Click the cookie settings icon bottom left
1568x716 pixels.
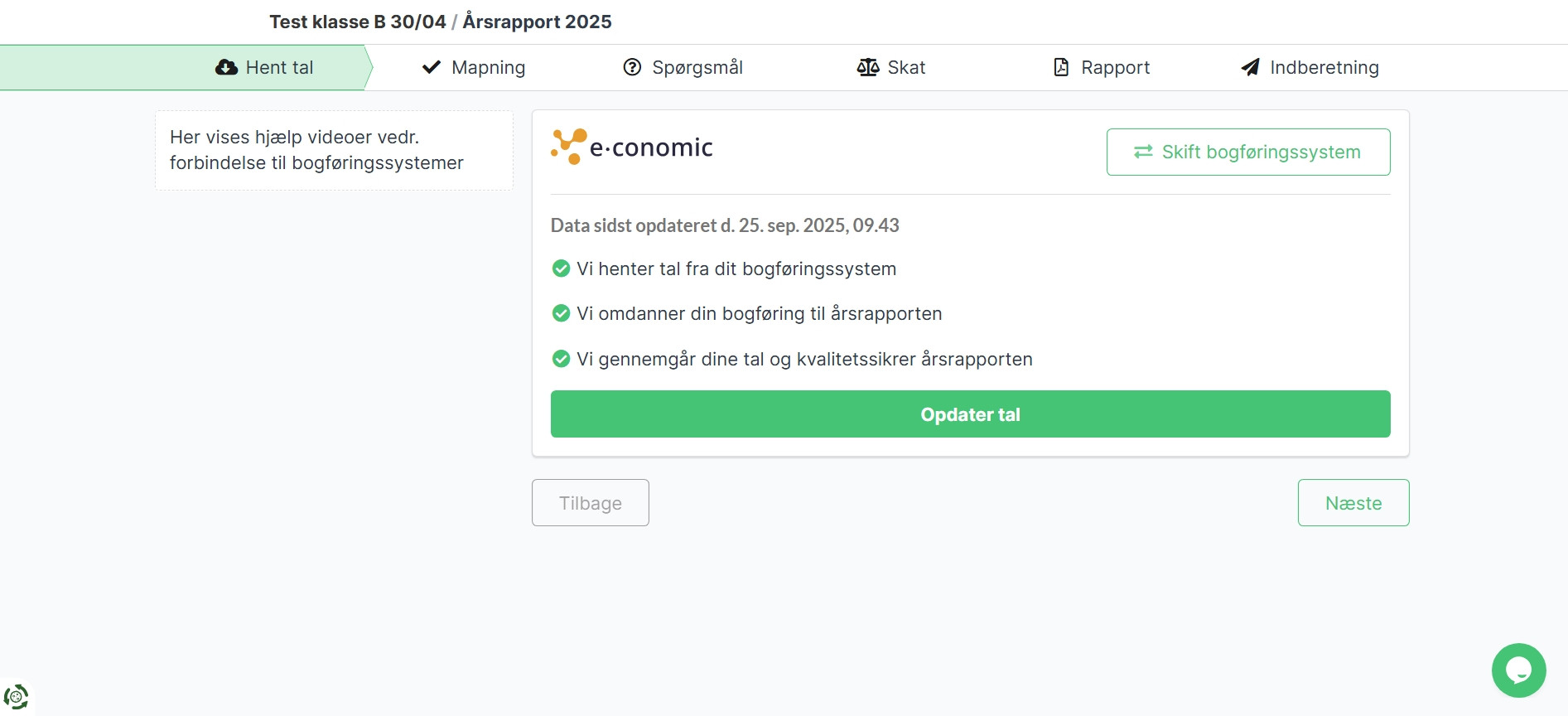[17, 697]
